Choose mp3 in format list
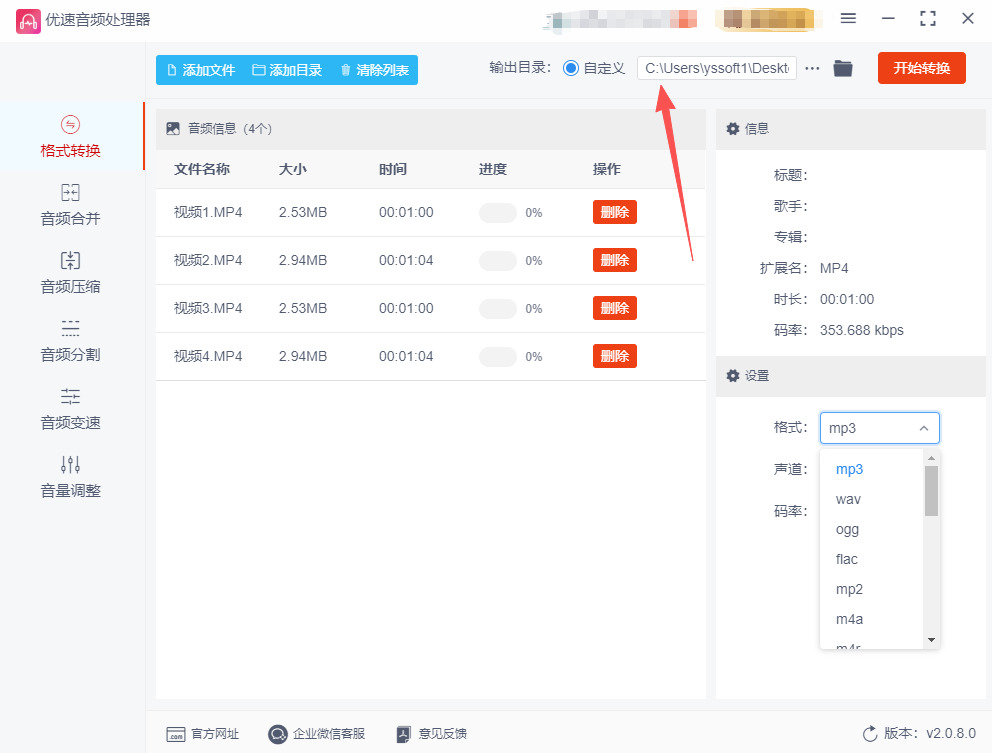Image resolution: width=992 pixels, height=753 pixels. click(x=871, y=469)
